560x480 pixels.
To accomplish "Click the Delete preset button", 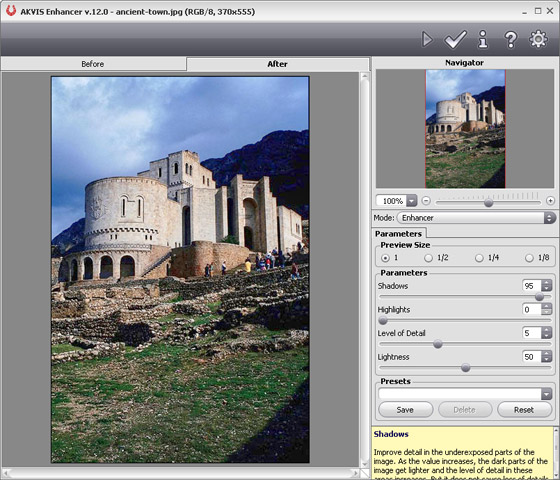I will click(465, 410).
